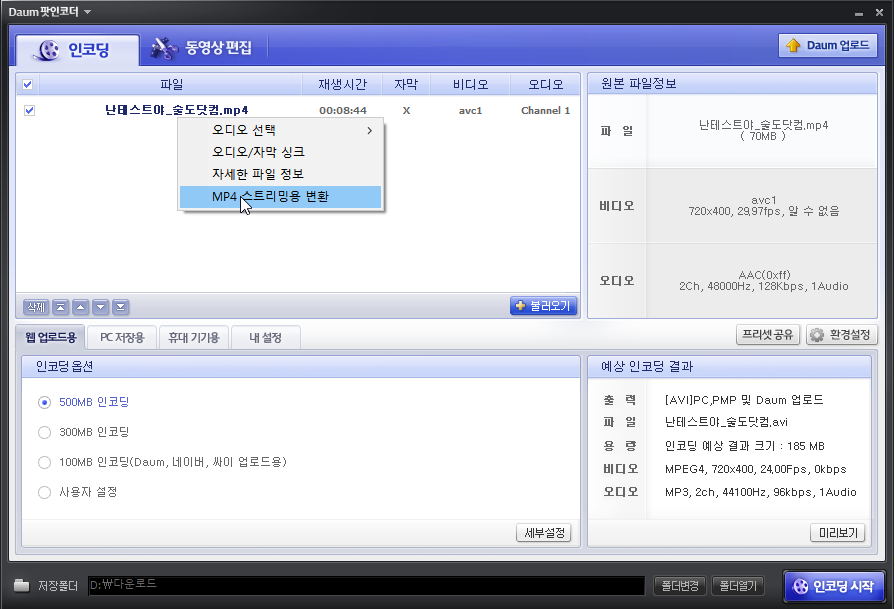Open 환경설정 with the gear button
895x609 pixels.
tap(841, 334)
